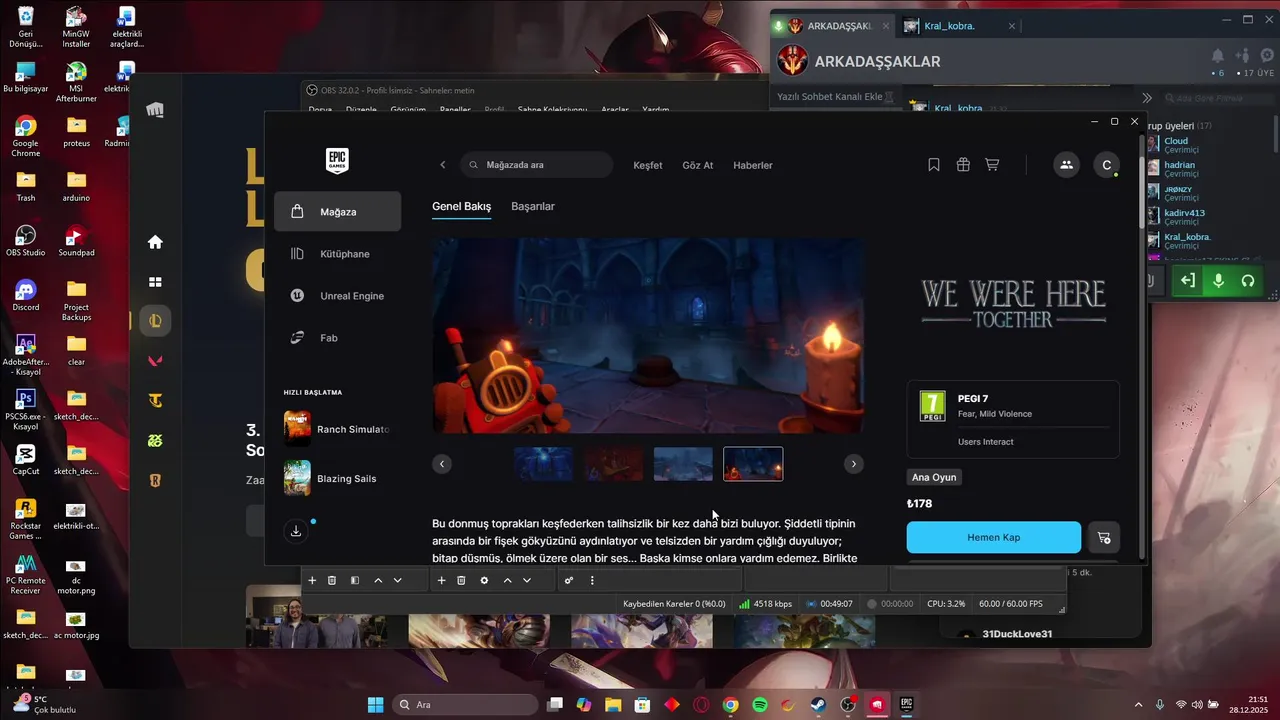This screenshot has width=1280, height=720.
Task: Open OBS mixer three-dot menu
Action: 592,580
